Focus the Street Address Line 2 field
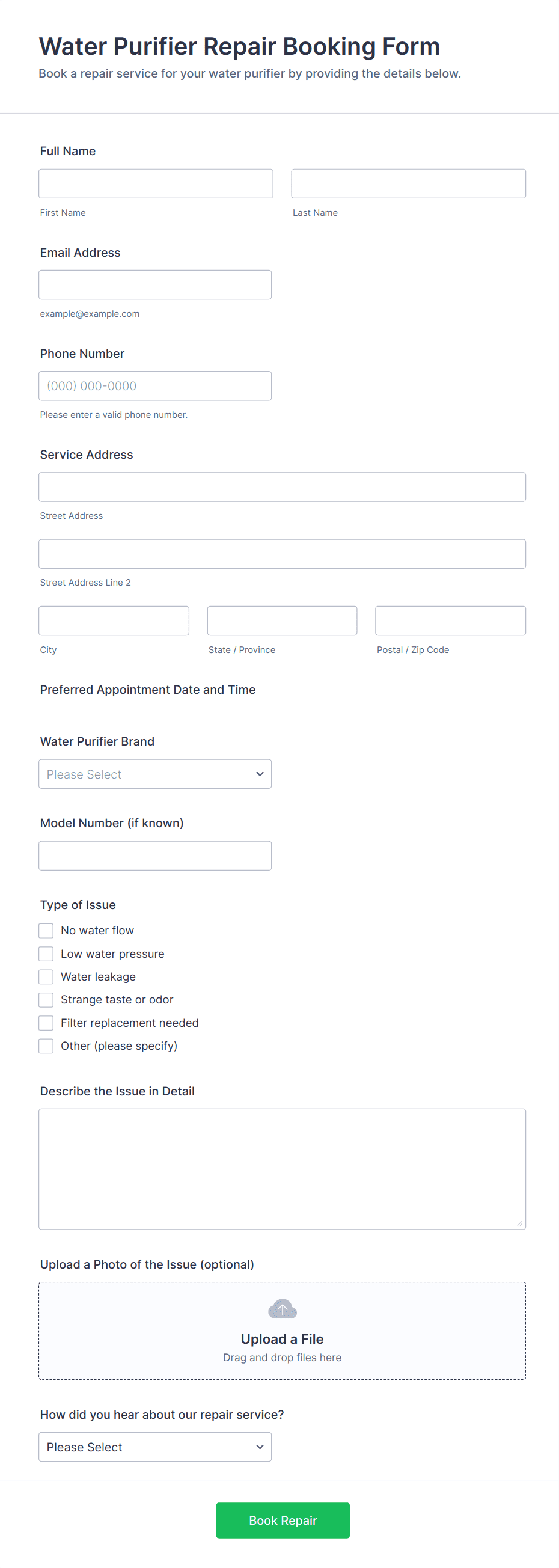The image size is (559, 1568). tap(283, 553)
